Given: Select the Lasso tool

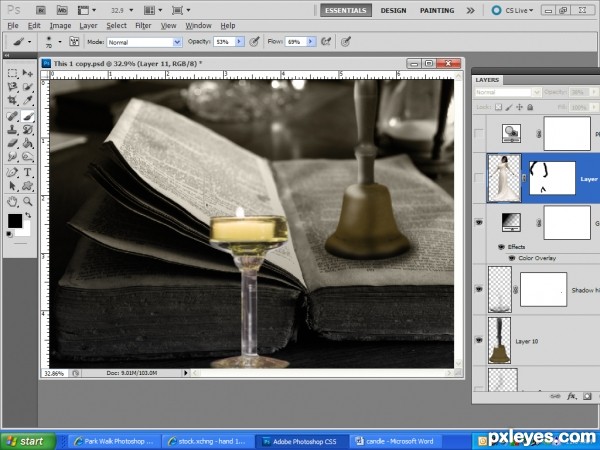Looking at the screenshot, I should pyautogui.click(x=12, y=87).
